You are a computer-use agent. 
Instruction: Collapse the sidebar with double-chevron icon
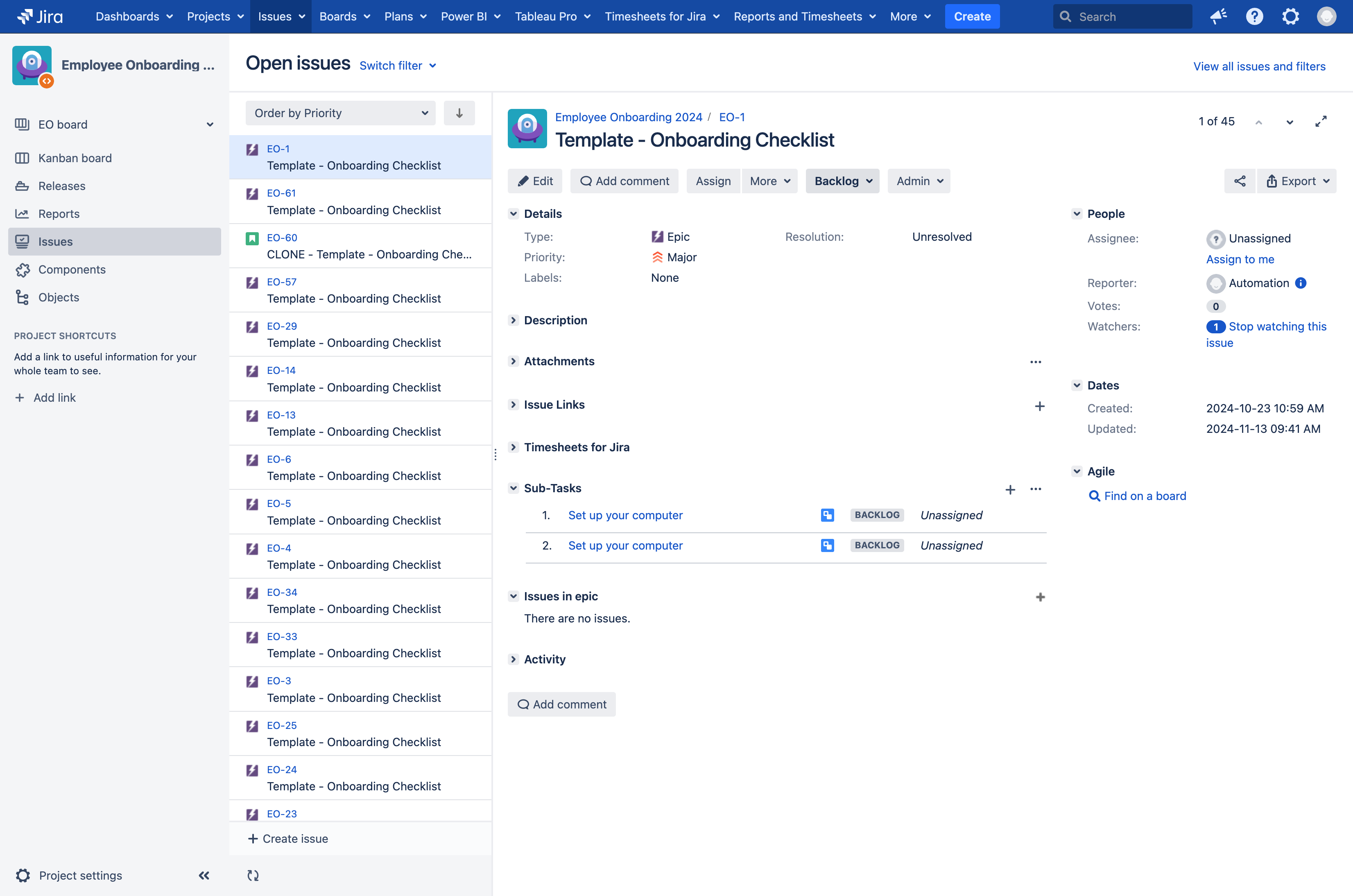point(204,875)
